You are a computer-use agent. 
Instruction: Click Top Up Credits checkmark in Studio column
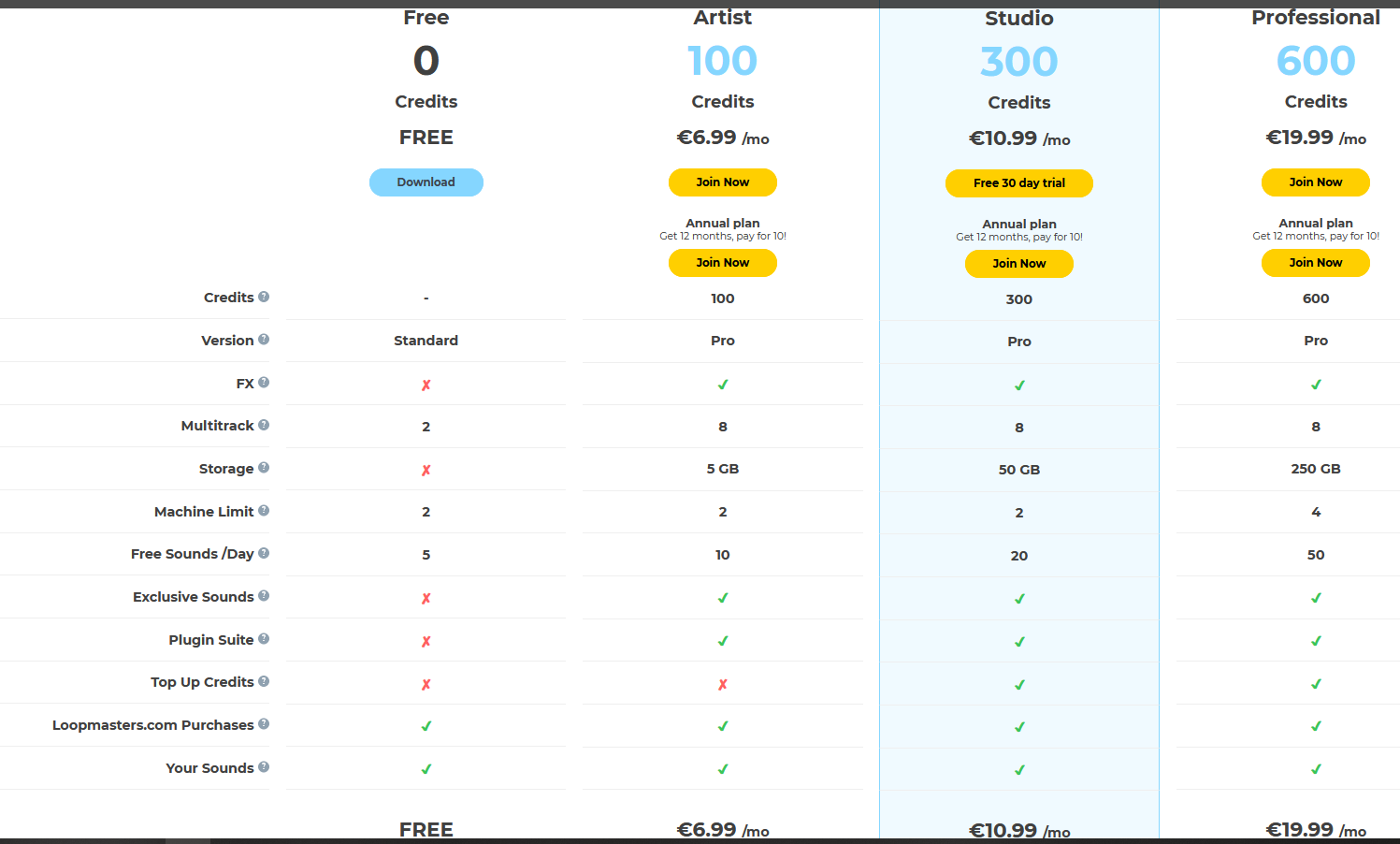pyautogui.click(x=1019, y=685)
